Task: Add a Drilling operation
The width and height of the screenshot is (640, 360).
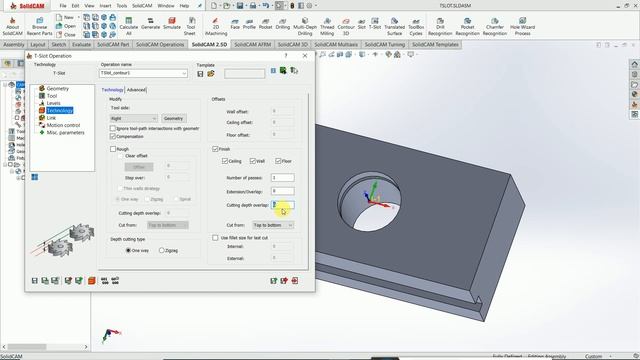Action: point(282,24)
